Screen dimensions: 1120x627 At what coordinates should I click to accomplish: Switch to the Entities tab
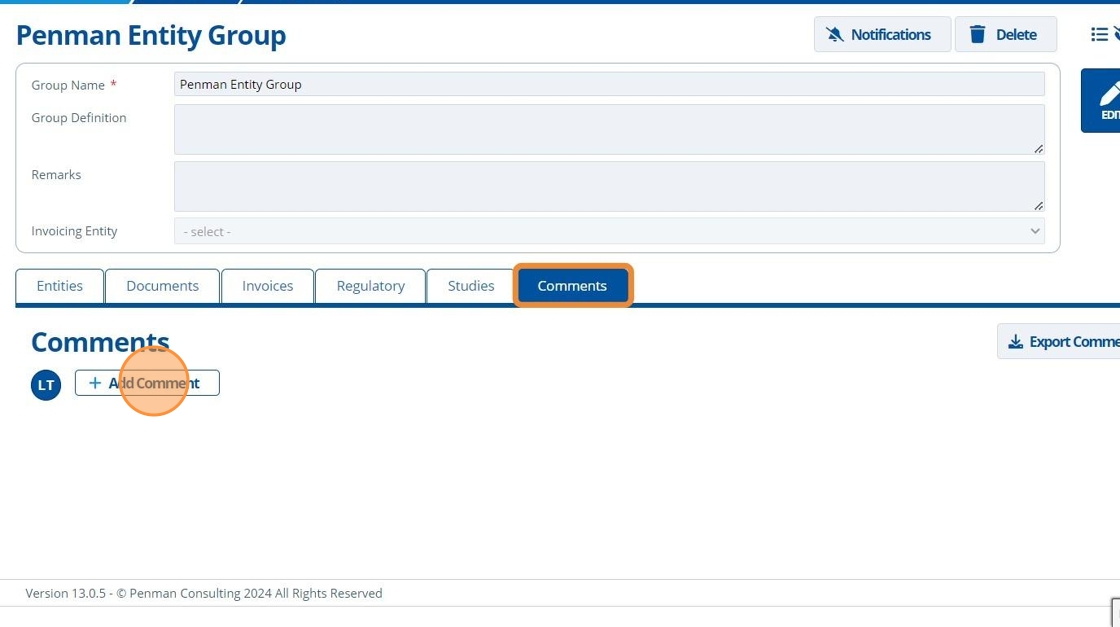pyautogui.click(x=60, y=286)
